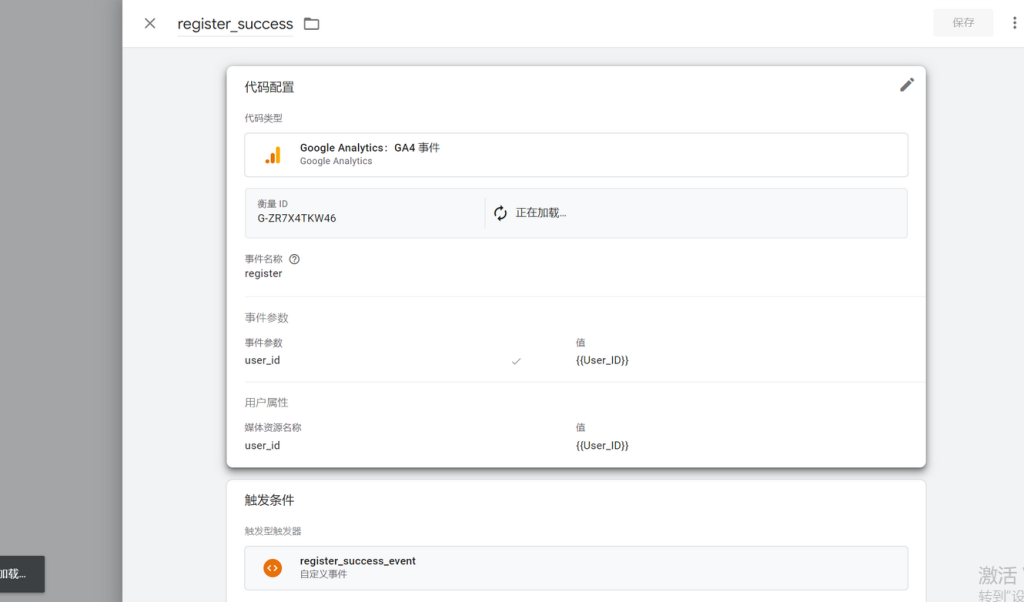Edit the register_success tag name field

pos(235,24)
